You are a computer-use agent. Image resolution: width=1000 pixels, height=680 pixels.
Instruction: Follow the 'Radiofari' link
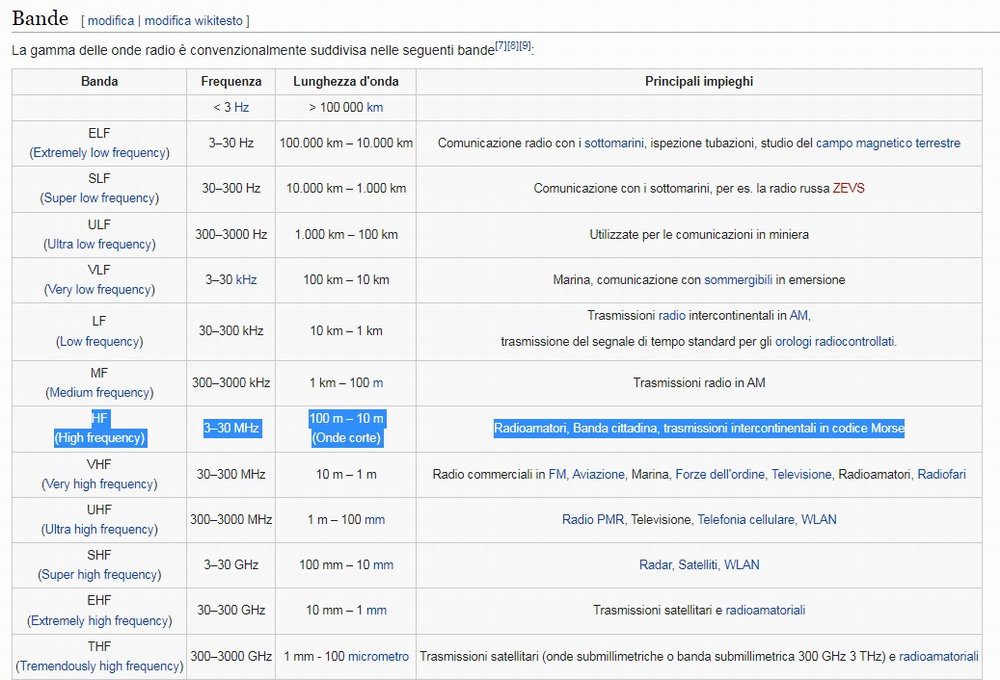(x=941, y=474)
